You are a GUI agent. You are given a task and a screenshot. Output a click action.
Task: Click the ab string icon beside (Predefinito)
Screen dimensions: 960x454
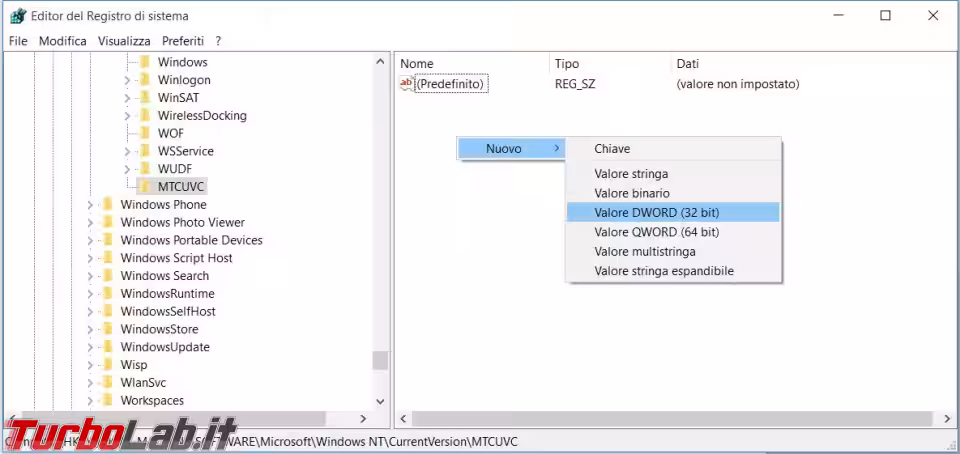tap(407, 83)
